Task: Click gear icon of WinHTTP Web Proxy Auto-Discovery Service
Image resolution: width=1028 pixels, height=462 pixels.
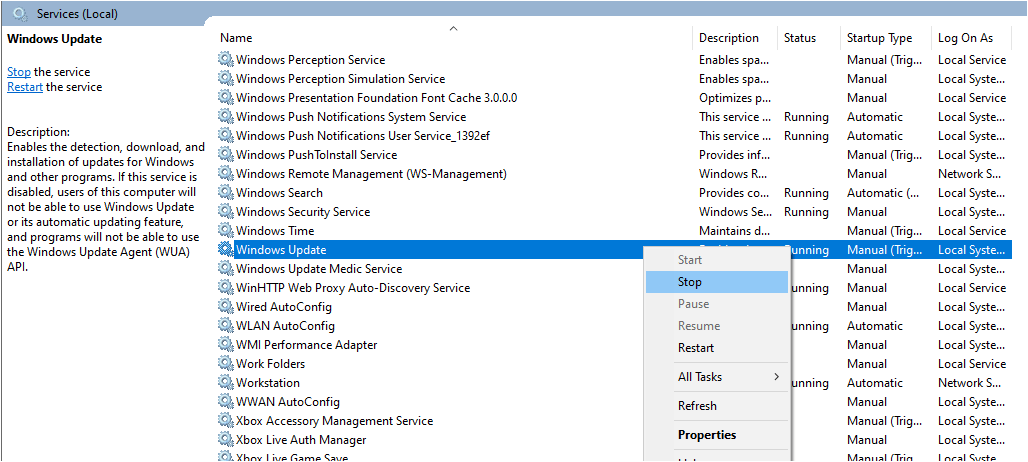Action: click(x=226, y=288)
